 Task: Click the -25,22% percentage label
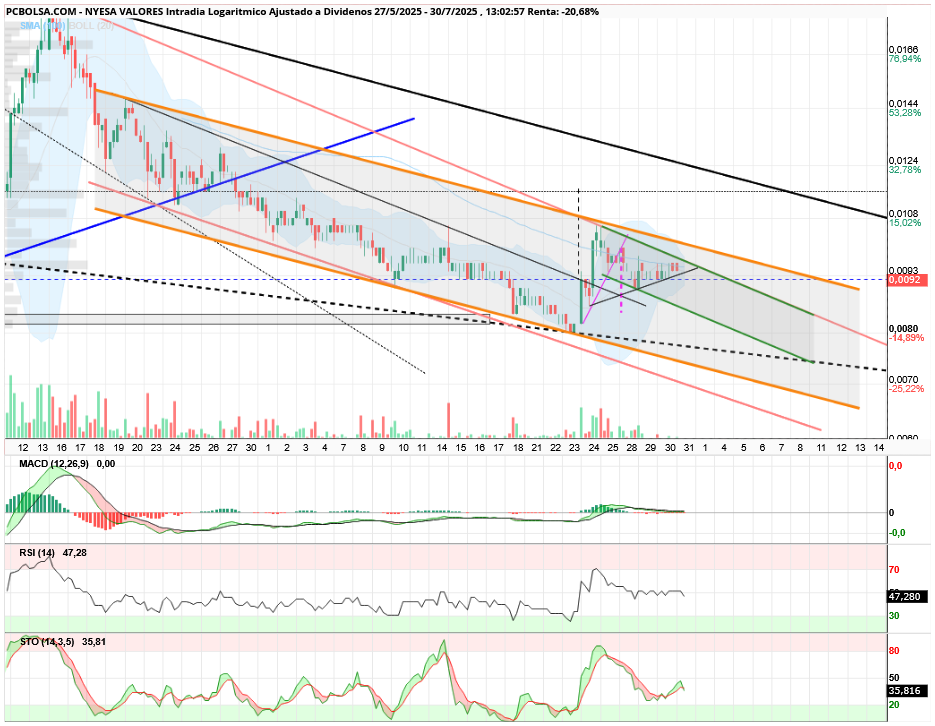click(906, 389)
